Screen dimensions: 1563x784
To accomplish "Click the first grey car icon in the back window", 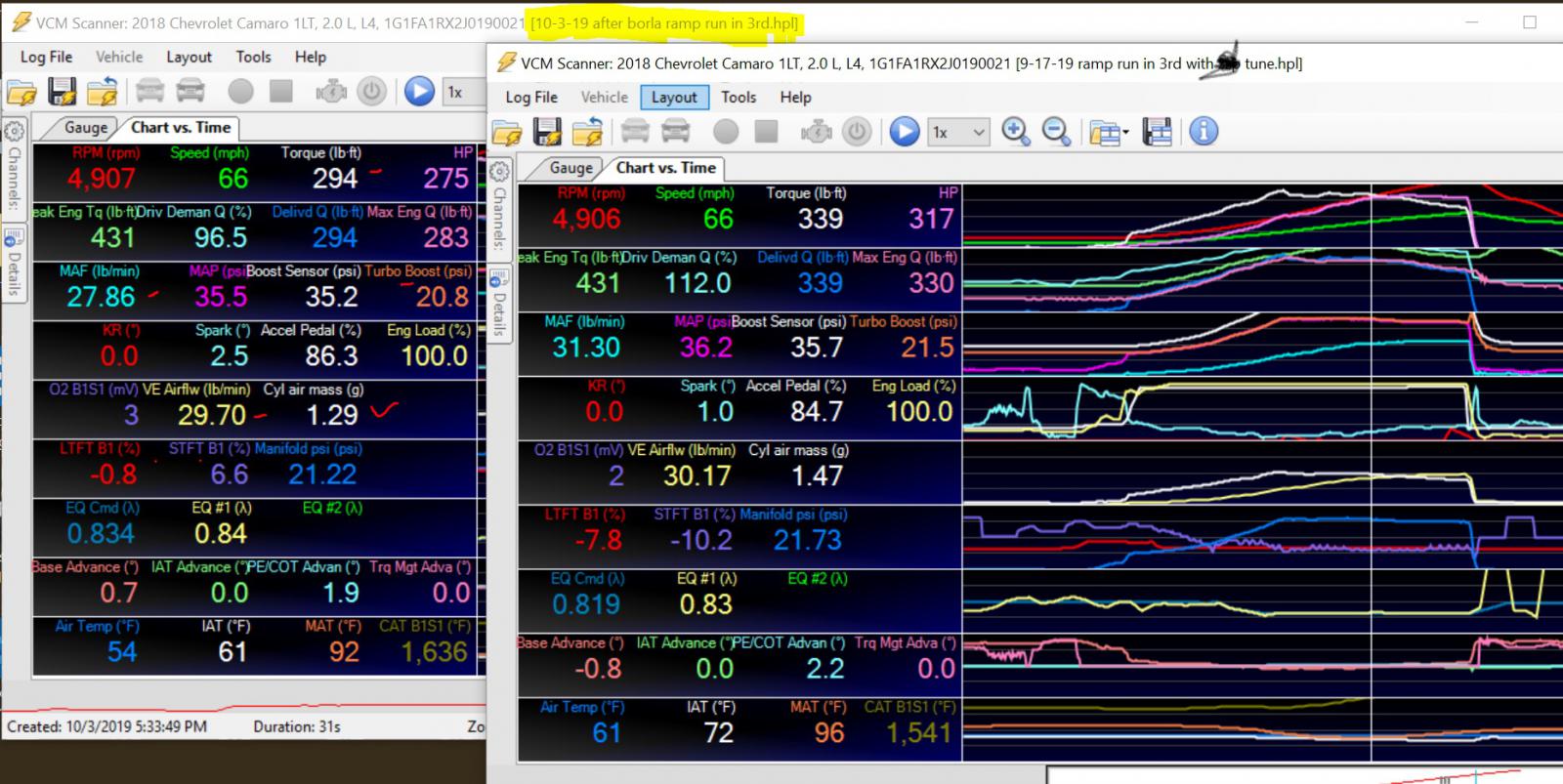I will click(x=149, y=92).
